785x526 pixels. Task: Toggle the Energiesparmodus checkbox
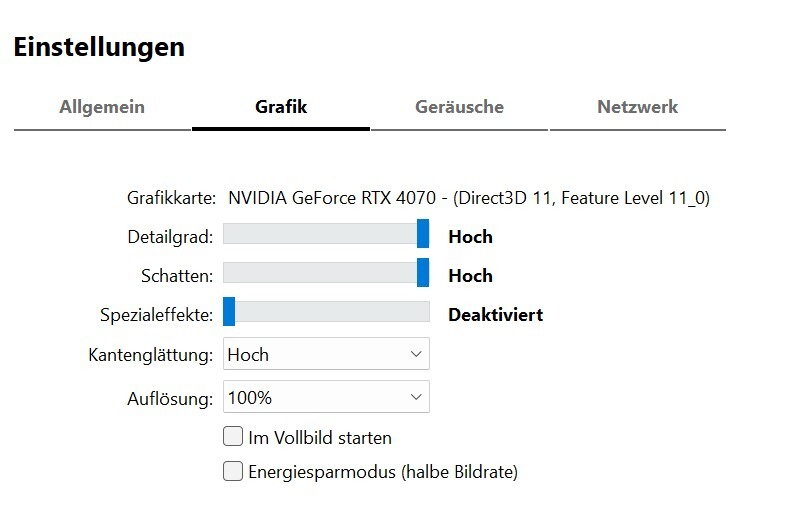(x=233, y=471)
